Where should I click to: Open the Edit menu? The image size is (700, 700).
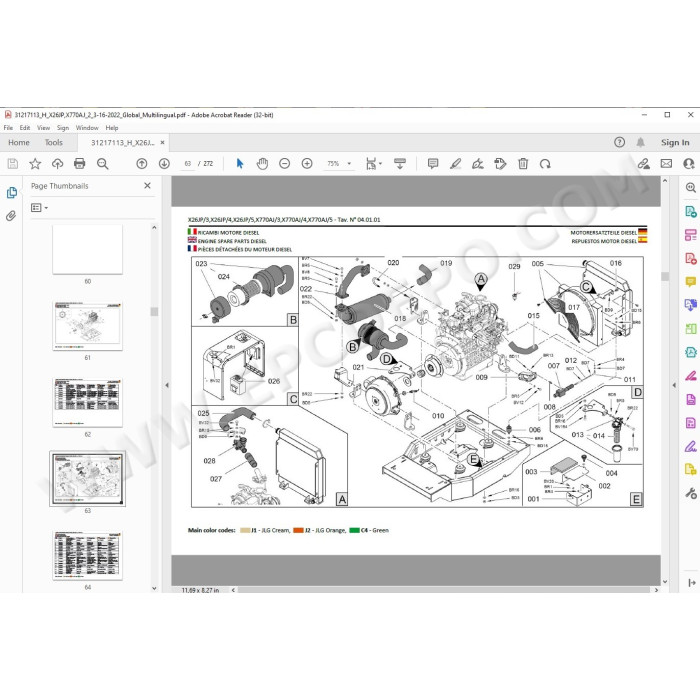25,128
